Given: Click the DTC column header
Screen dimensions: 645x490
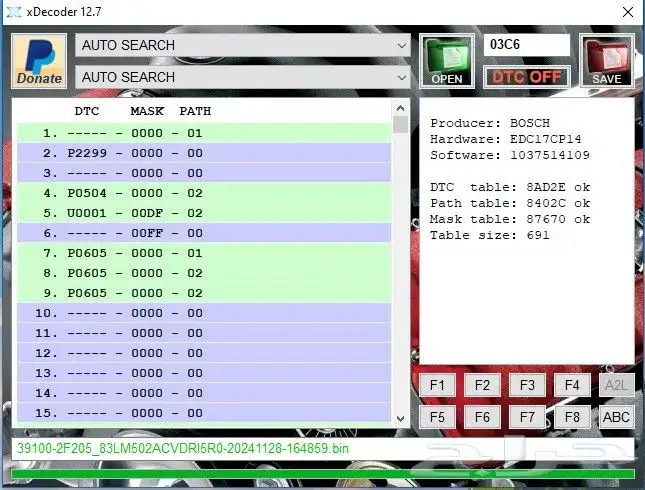Looking at the screenshot, I should [87, 111].
